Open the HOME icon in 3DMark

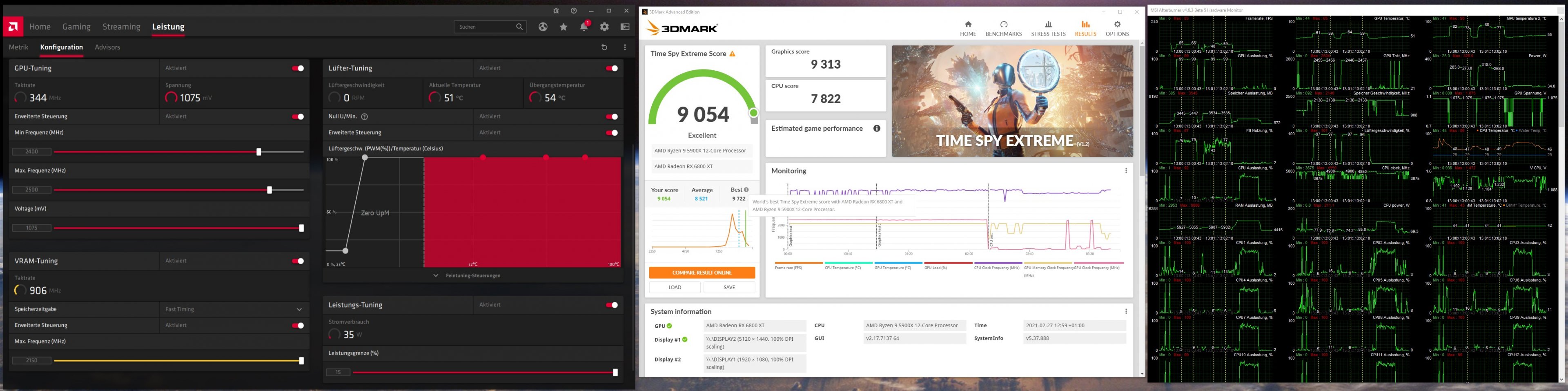pyautogui.click(x=968, y=25)
